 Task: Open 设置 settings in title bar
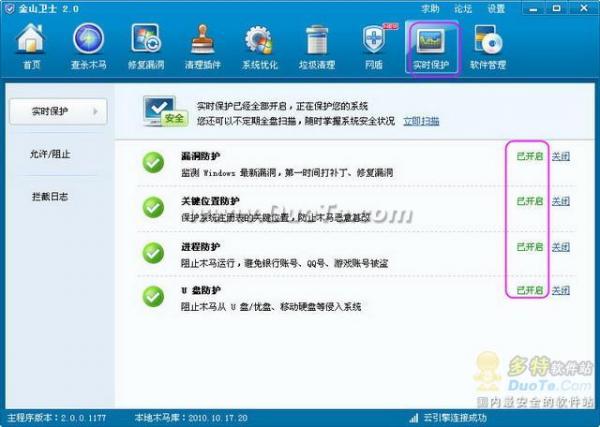tap(496, 9)
